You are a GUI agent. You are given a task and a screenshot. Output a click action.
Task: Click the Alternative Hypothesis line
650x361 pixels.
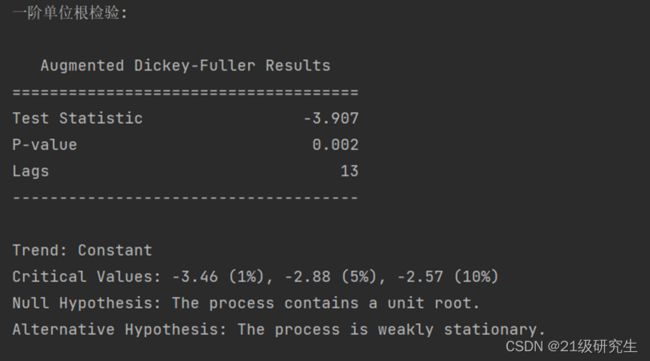(x=279, y=330)
